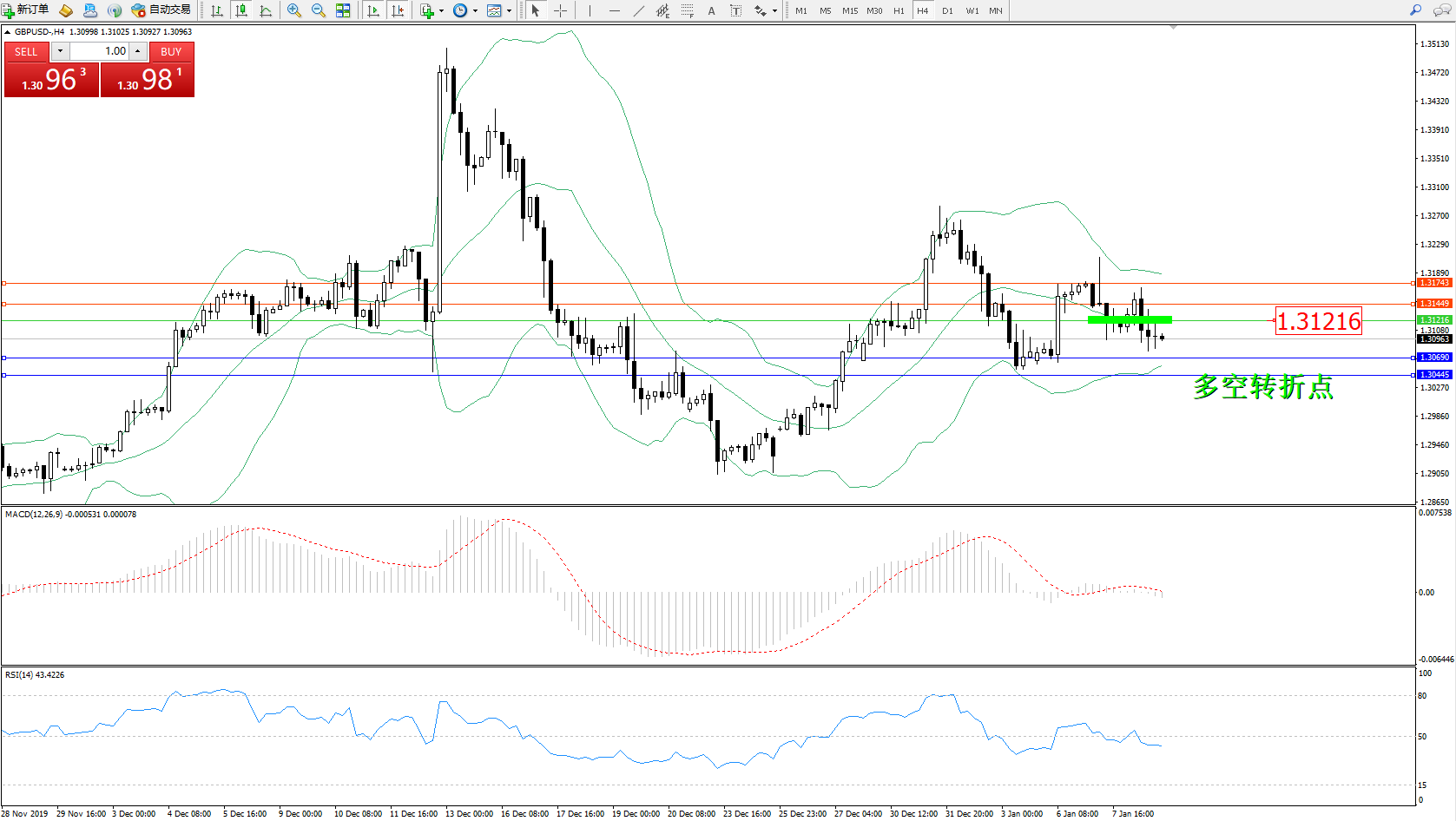Expand the chart periods clock dropdown
This screenshot has width=1456, height=821.
tap(475, 11)
